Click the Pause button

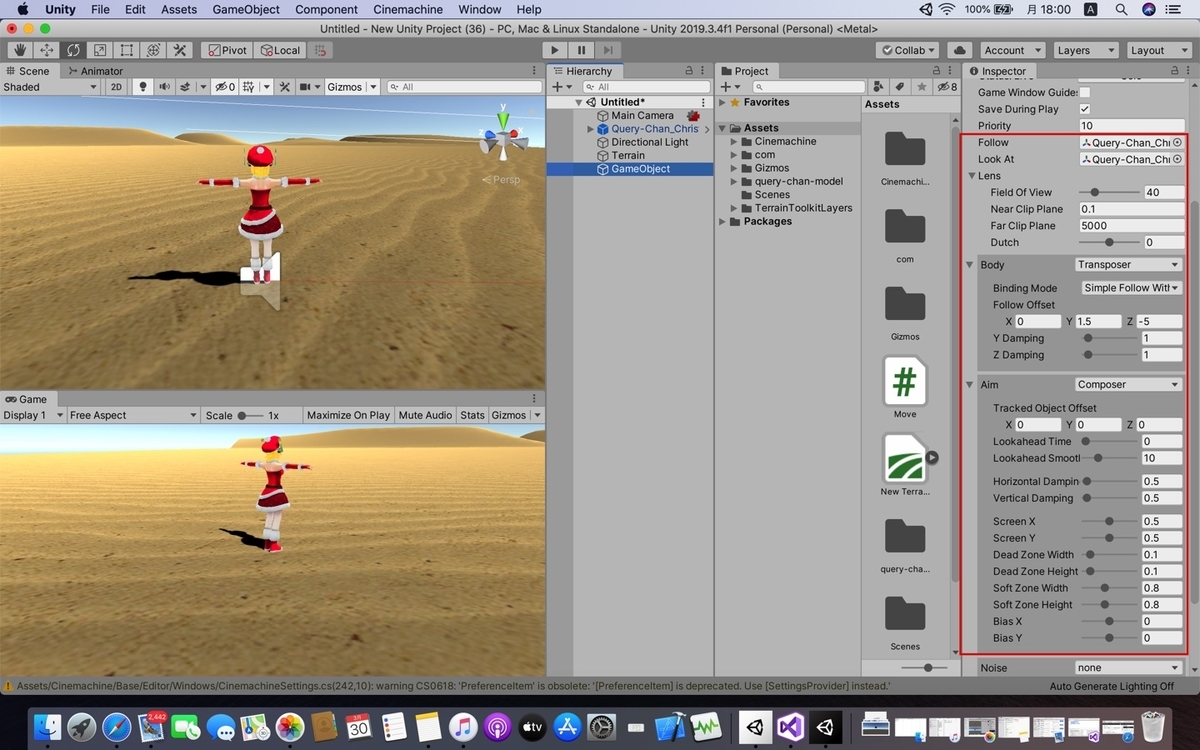pyautogui.click(x=582, y=50)
